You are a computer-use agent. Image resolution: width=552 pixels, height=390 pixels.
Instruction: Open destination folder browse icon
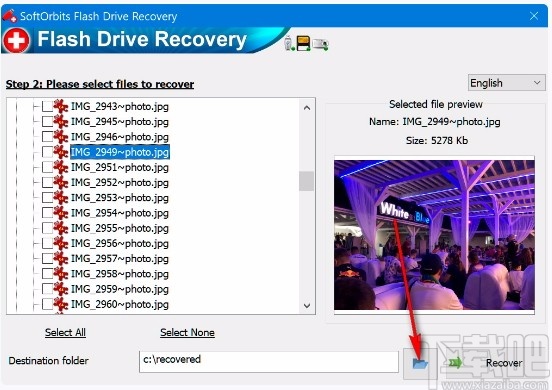[420, 363]
